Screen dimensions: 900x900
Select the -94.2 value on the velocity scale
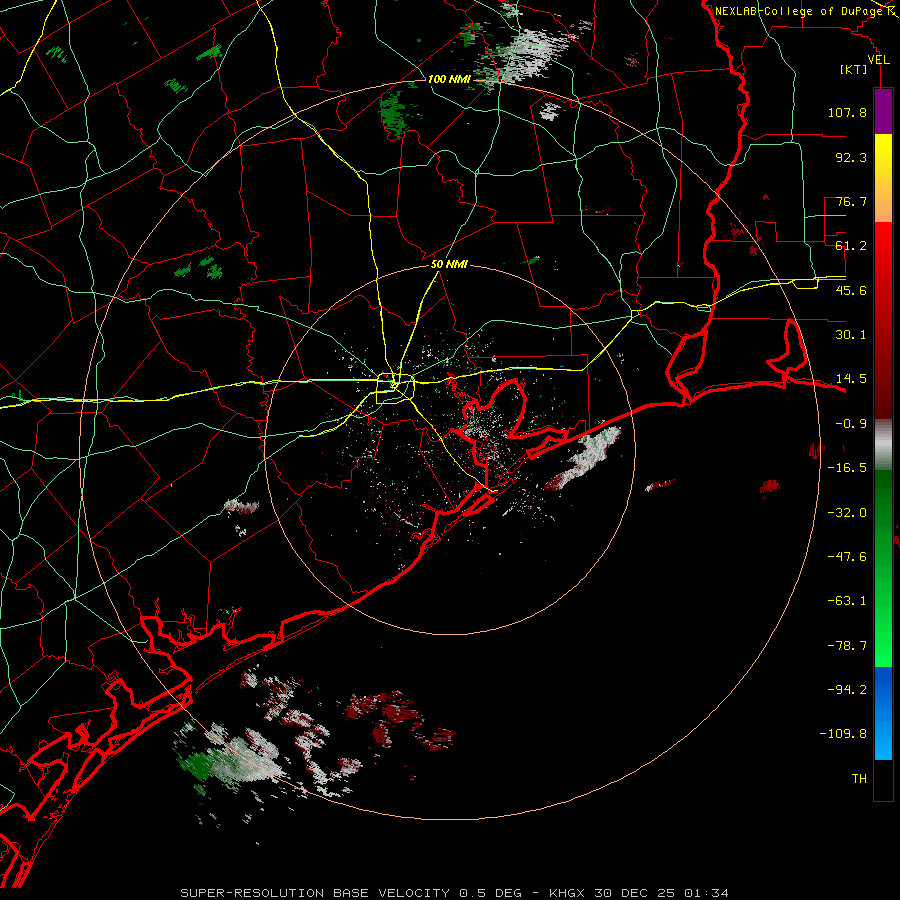point(847,690)
